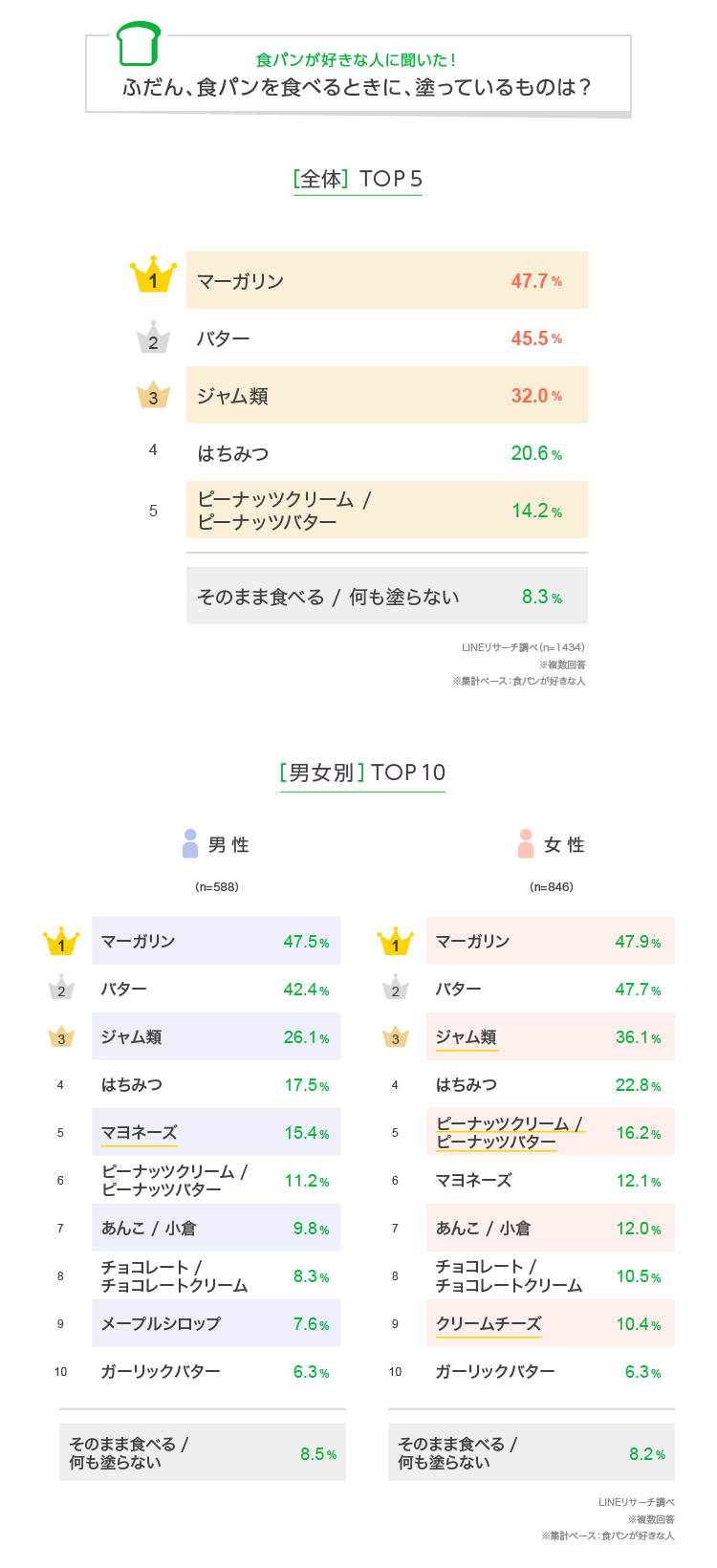Click the [全体] TOP 5 heading
Image resolution: width=717 pixels, height=1568 pixels.
(358, 179)
